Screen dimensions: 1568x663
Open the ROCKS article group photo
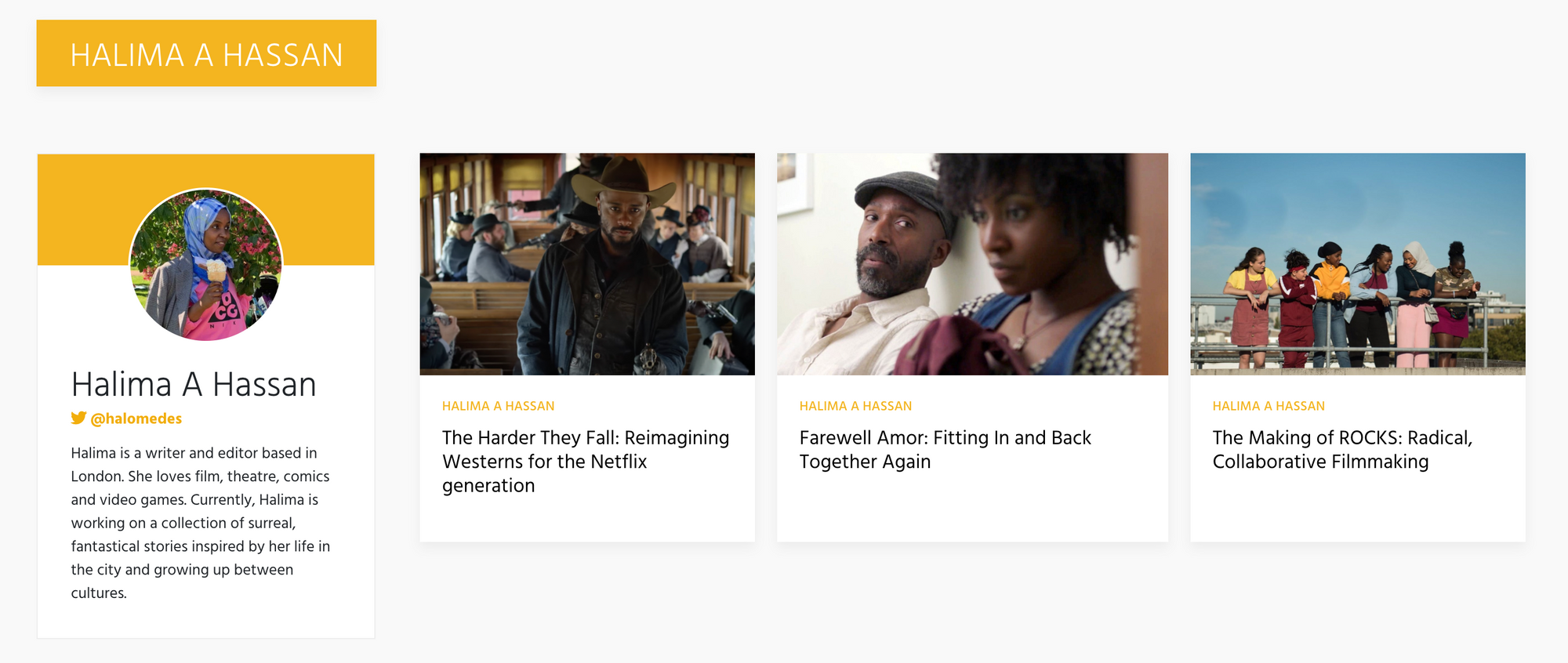[x=1358, y=264]
